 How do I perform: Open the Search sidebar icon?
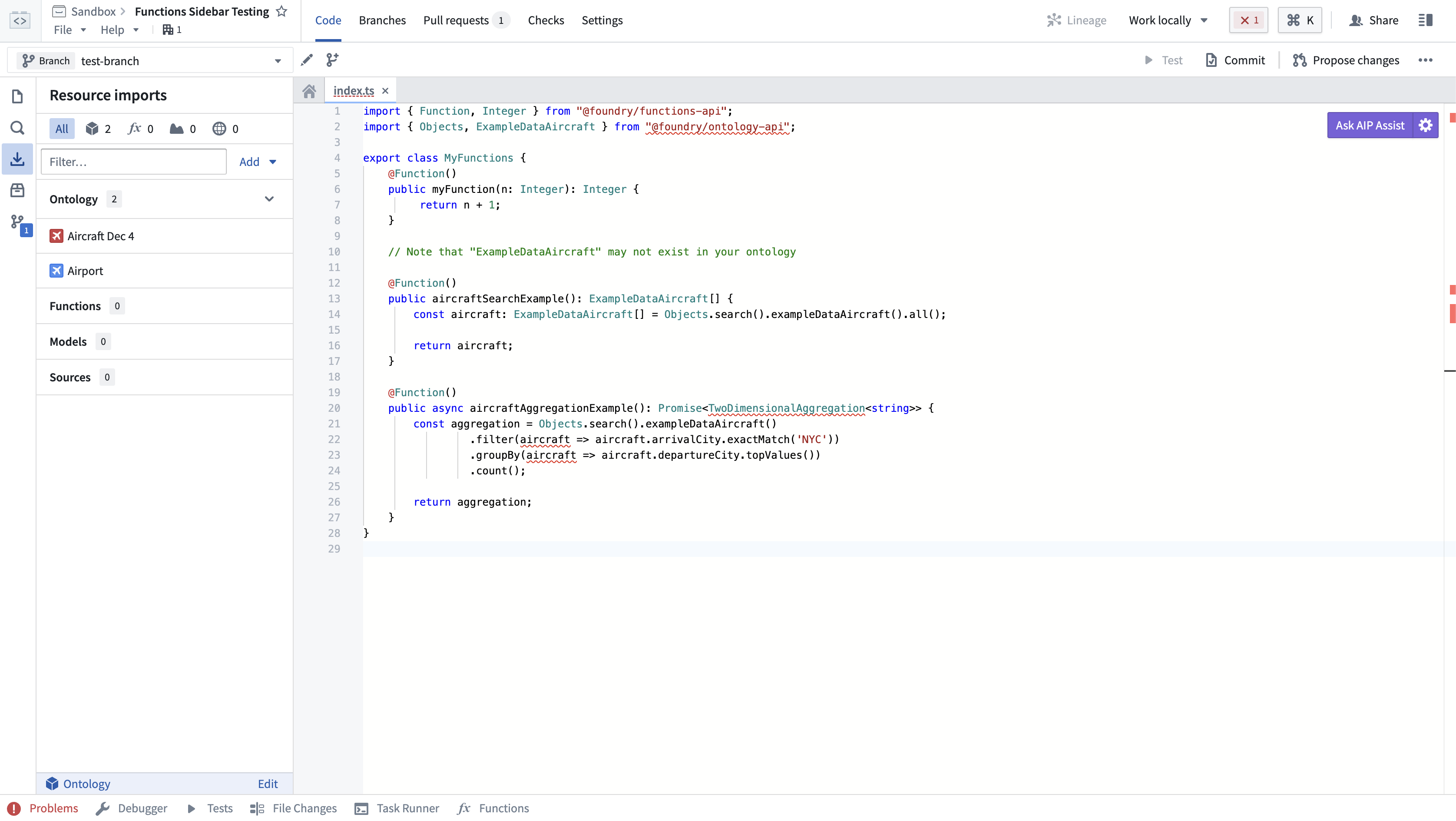click(x=17, y=128)
